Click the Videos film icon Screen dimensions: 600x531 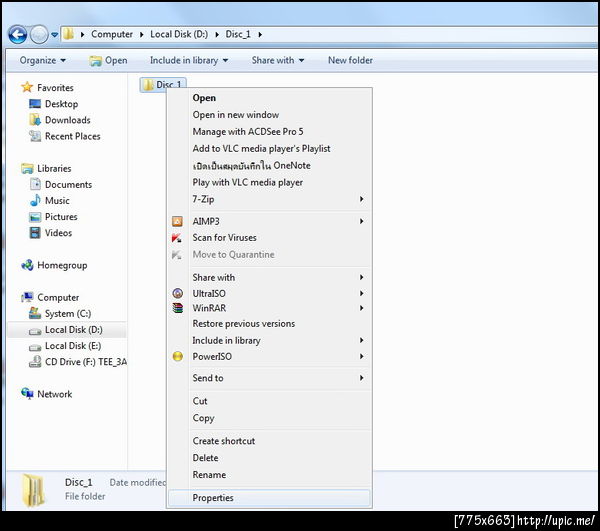(x=35, y=233)
